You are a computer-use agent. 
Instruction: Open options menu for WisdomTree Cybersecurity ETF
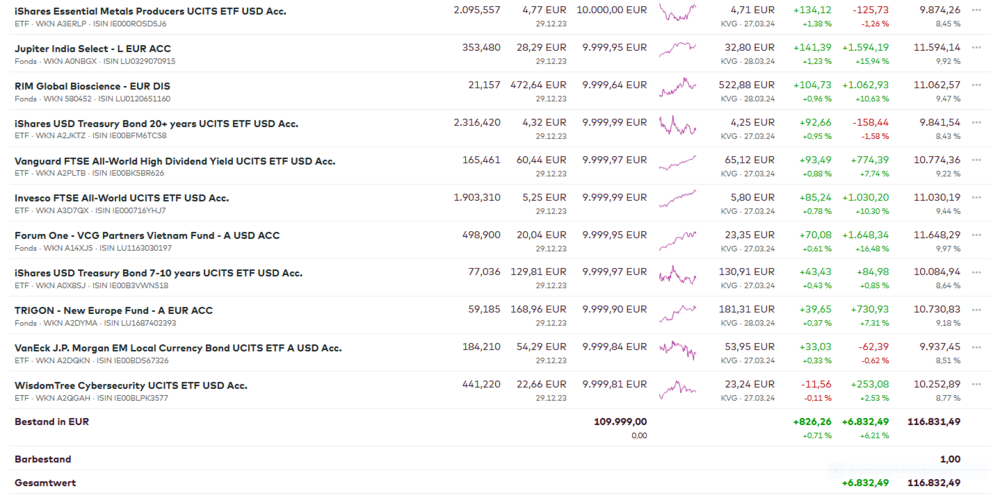976,385
